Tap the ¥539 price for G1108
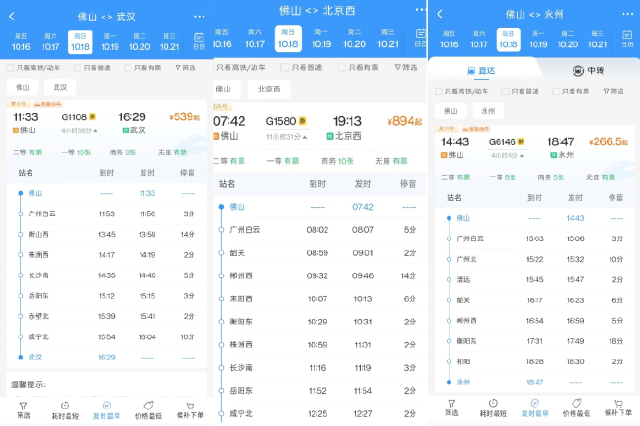The height and width of the screenshot is (426, 640). point(184,117)
